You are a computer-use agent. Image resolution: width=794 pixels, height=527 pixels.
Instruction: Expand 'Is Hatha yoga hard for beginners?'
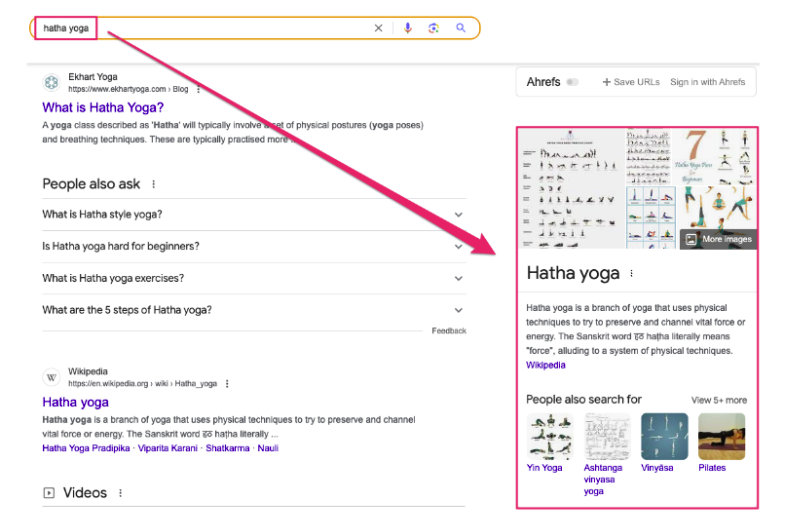254,247
